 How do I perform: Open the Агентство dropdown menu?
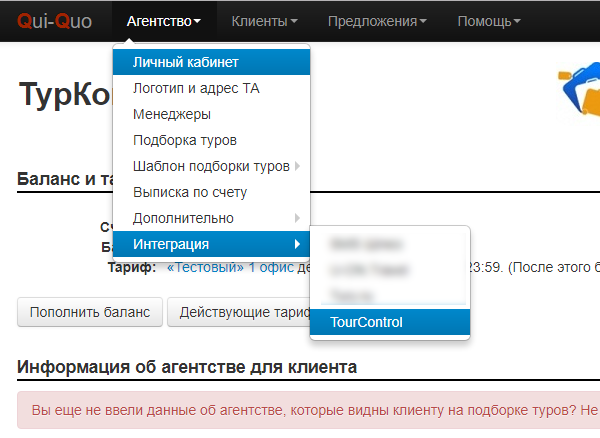point(163,21)
